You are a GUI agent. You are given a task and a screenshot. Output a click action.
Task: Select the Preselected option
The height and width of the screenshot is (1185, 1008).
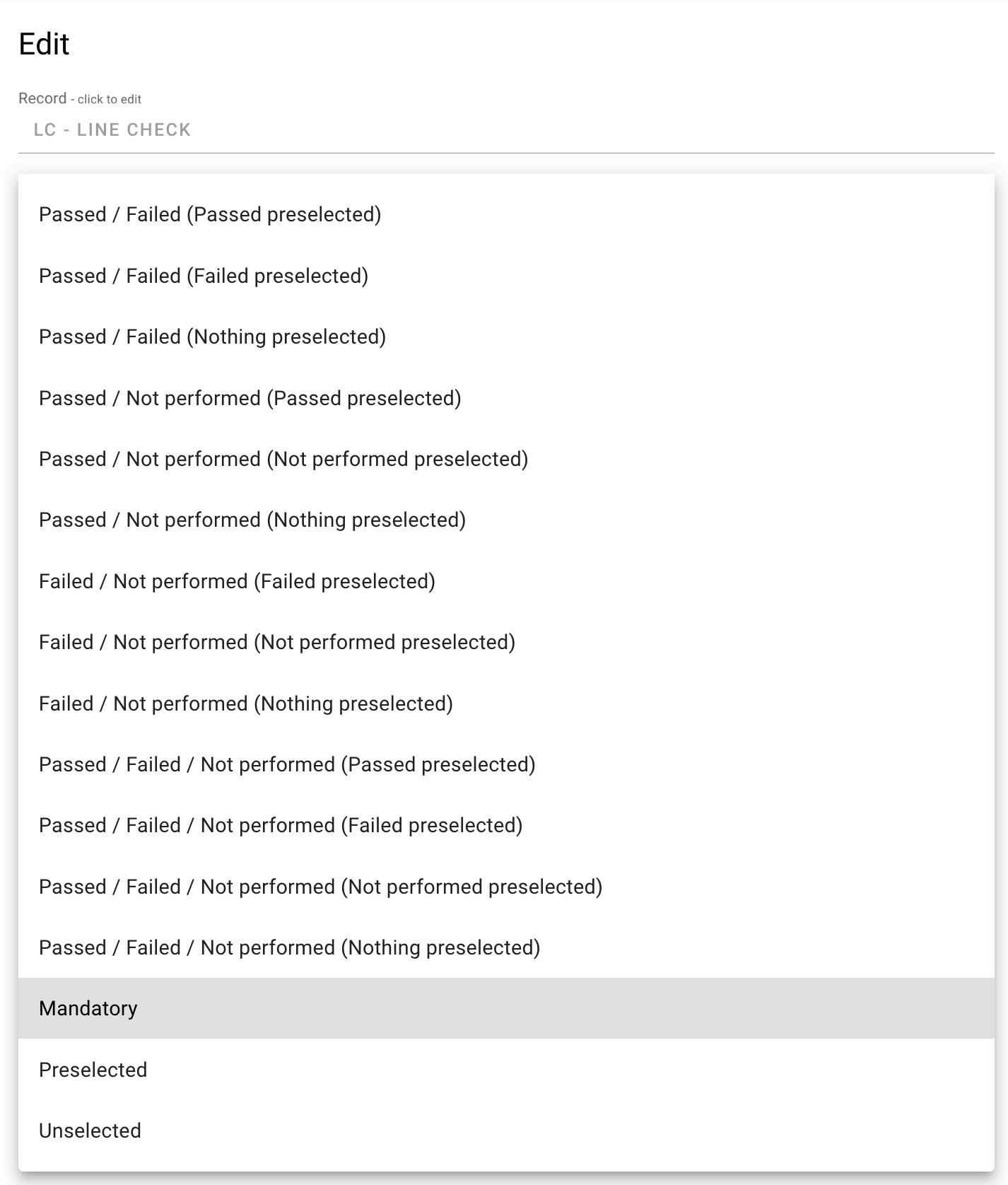93,1070
